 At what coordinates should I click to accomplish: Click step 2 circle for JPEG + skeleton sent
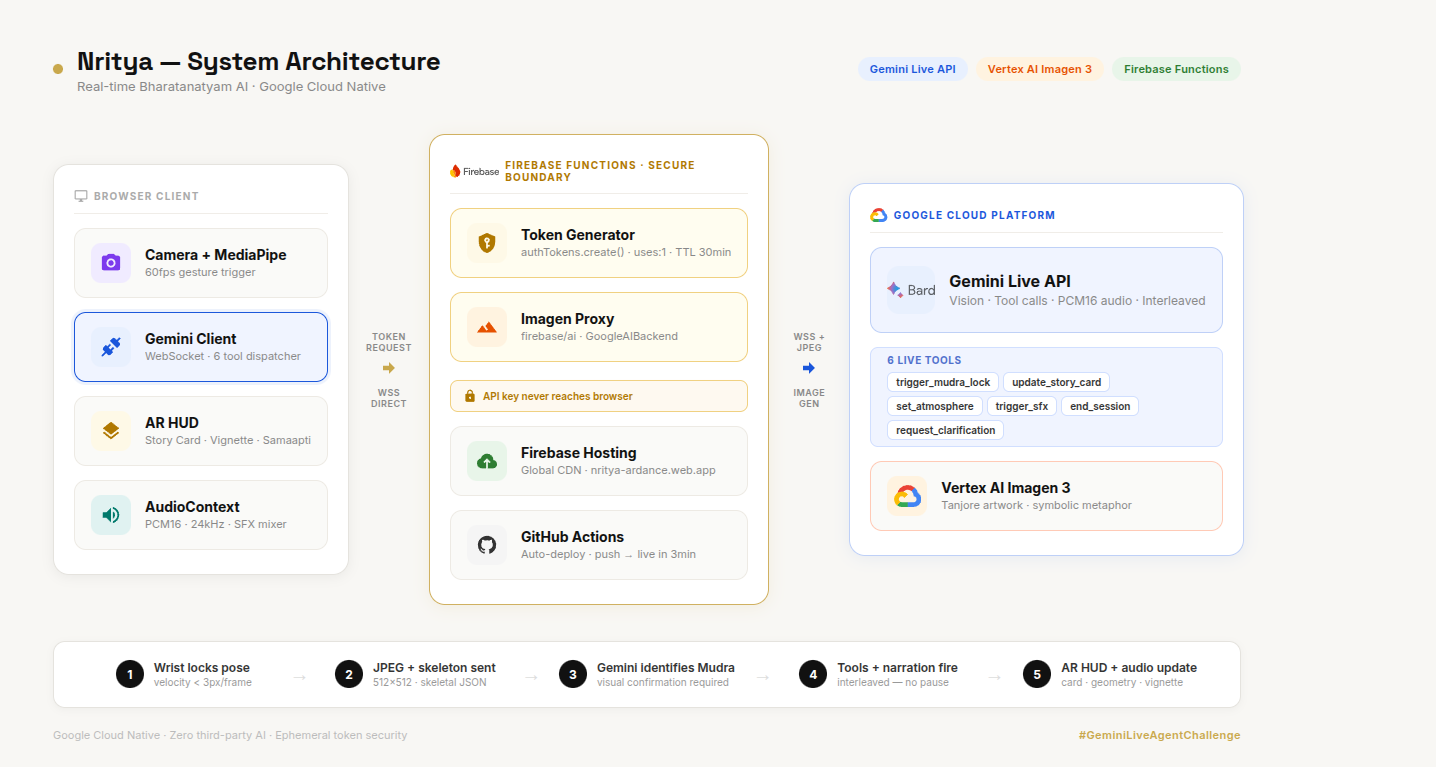349,674
